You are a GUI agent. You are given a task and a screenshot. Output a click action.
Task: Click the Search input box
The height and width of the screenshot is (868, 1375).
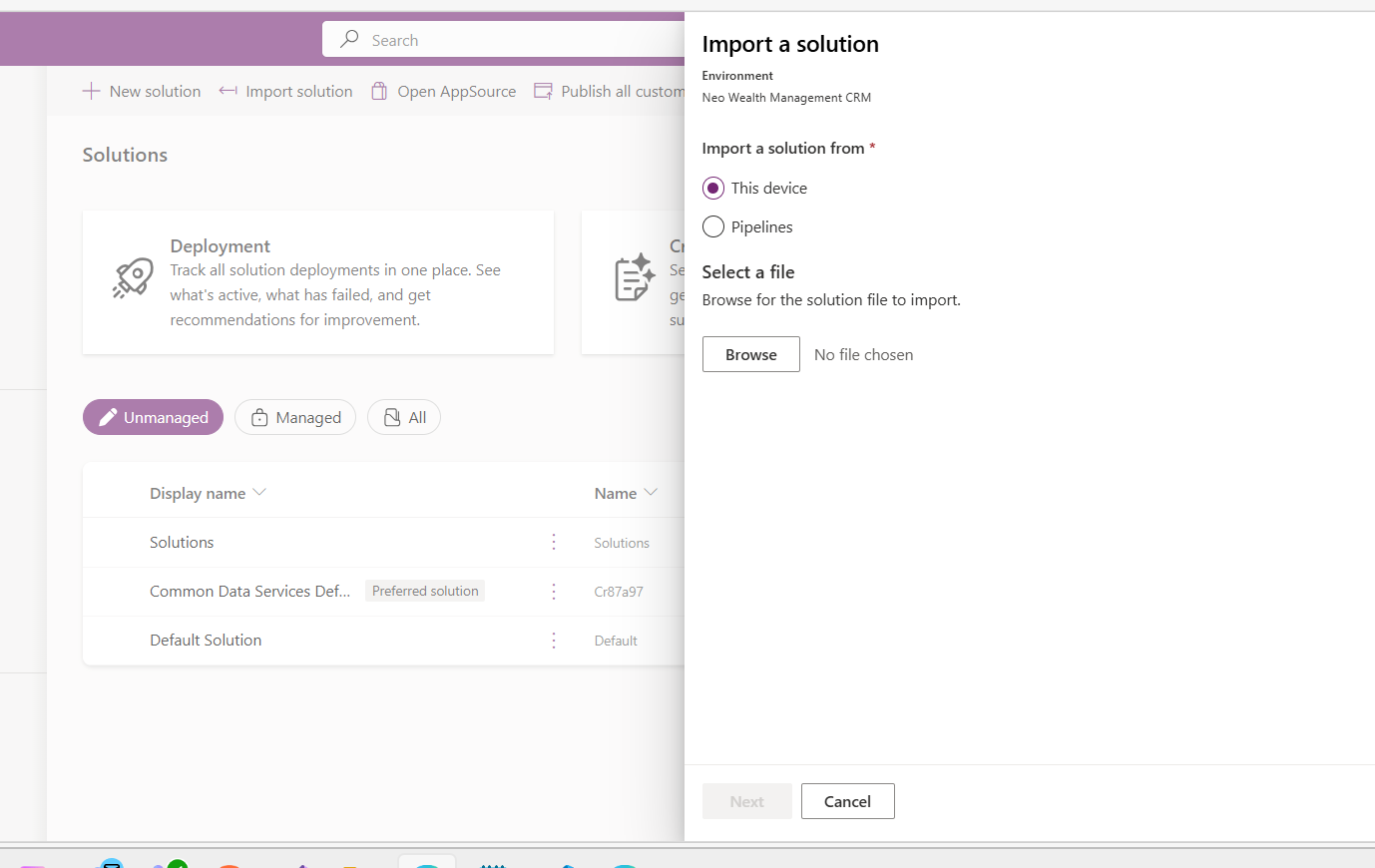coord(503,40)
